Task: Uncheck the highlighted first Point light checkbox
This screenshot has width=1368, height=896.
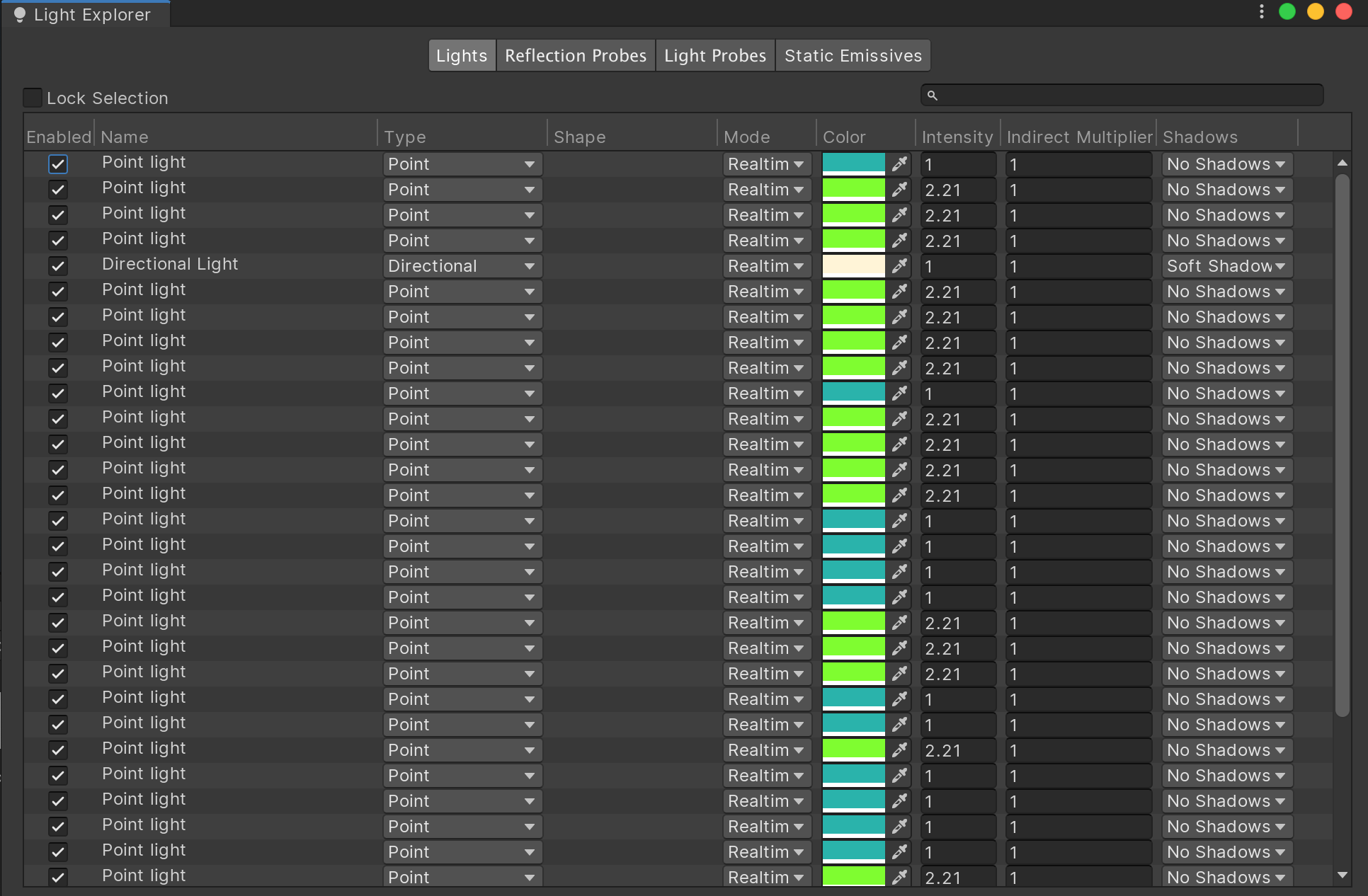Action: pyautogui.click(x=58, y=164)
